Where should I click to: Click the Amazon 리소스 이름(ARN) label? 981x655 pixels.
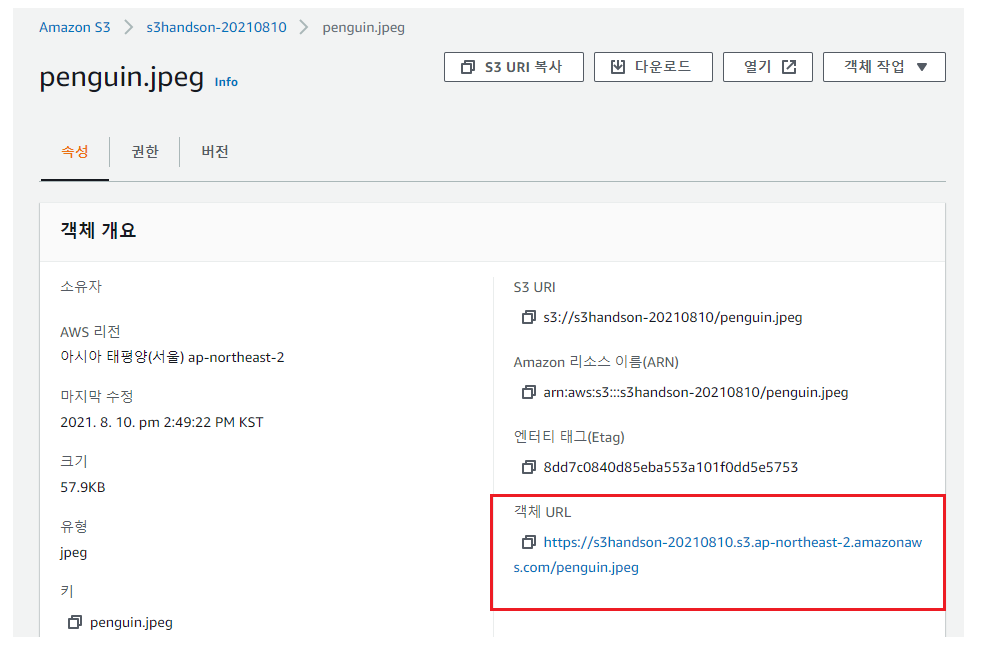pyautogui.click(x=596, y=362)
